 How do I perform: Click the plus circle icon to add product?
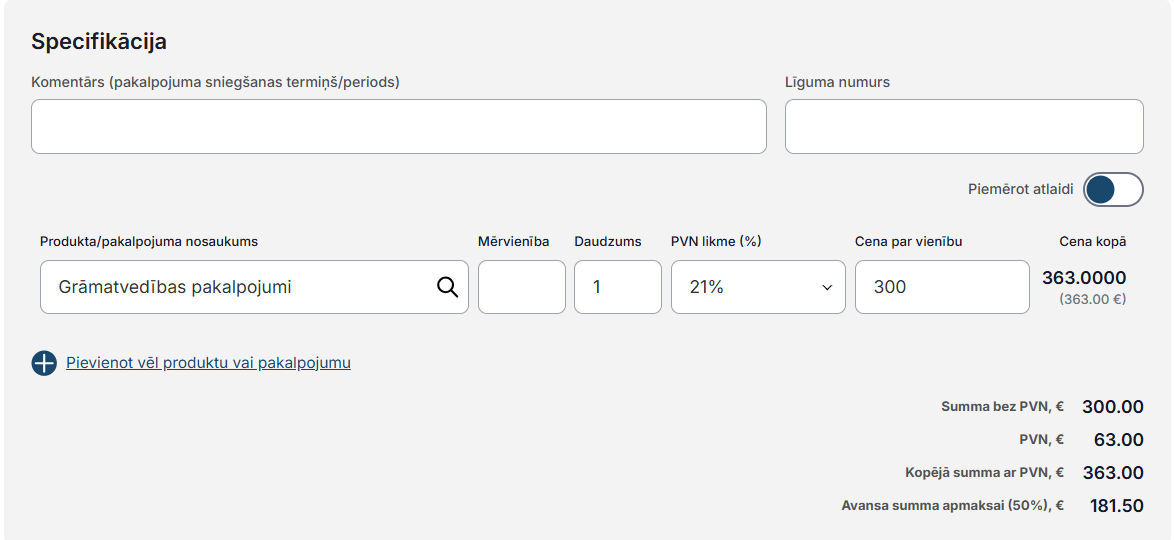coord(44,363)
